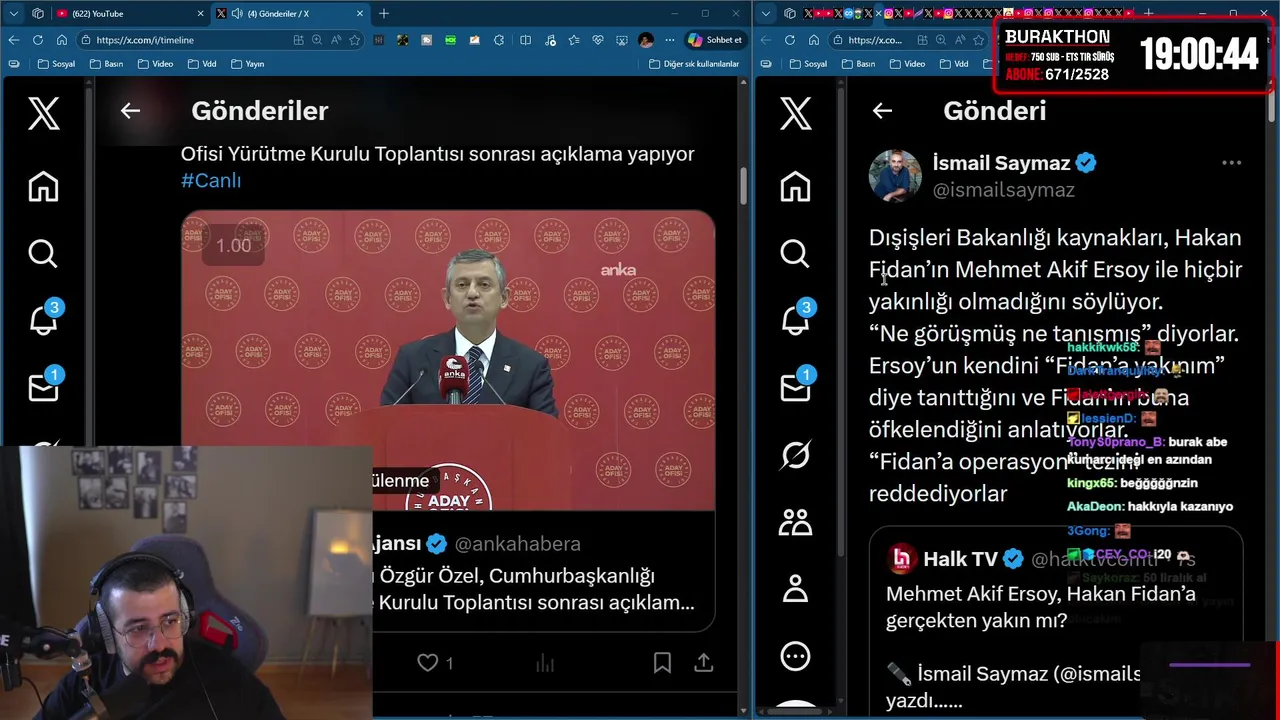Open search in left window X sidebar
The height and width of the screenshot is (720, 1280).
tap(43, 254)
